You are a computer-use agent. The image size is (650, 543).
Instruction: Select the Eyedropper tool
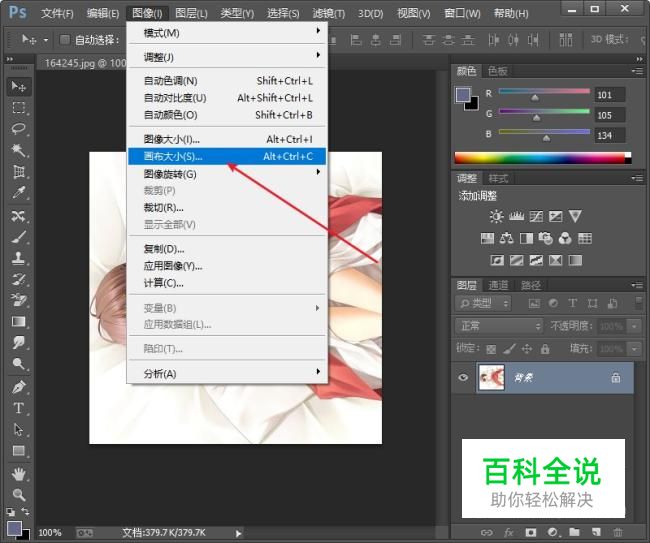pos(19,193)
